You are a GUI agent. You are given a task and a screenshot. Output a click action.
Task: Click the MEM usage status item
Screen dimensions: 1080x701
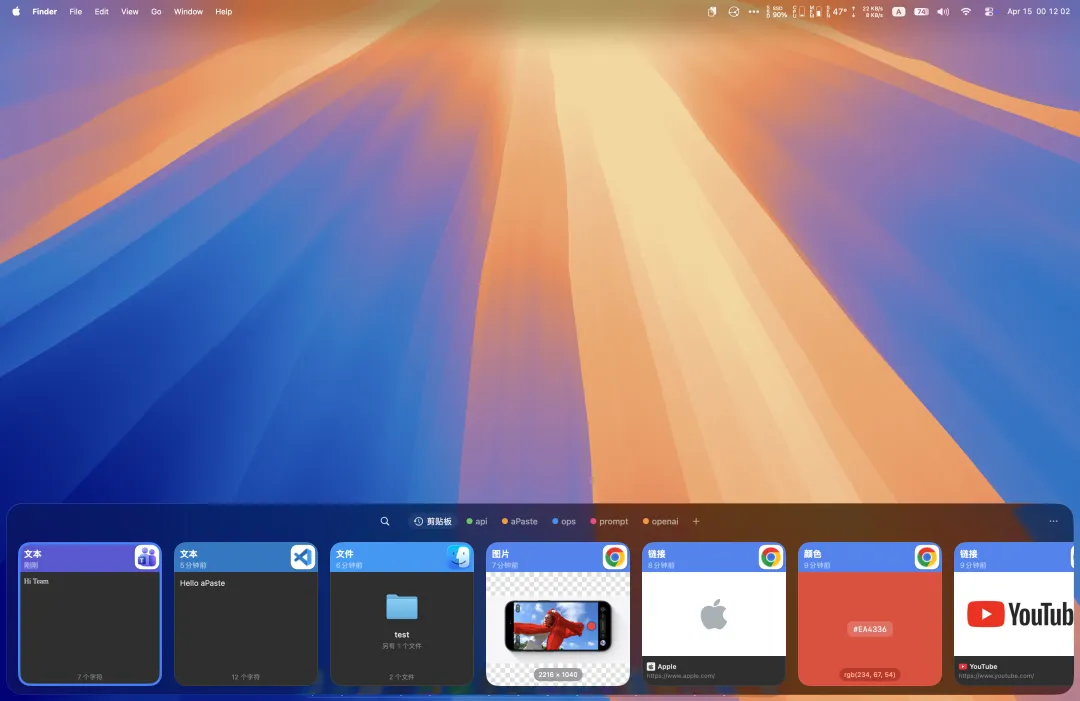tap(816, 12)
